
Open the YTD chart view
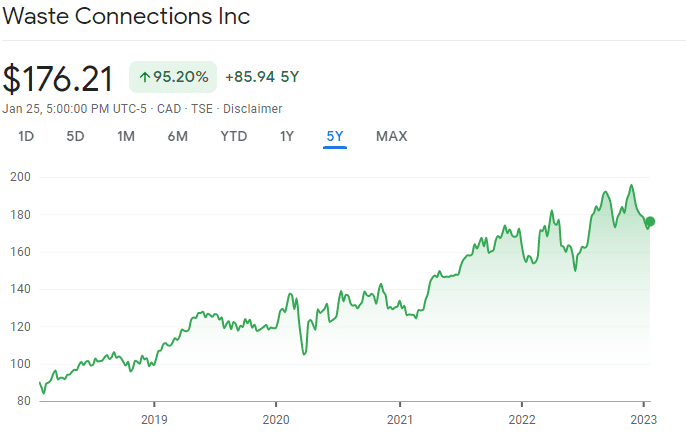(x=234, y=136)
